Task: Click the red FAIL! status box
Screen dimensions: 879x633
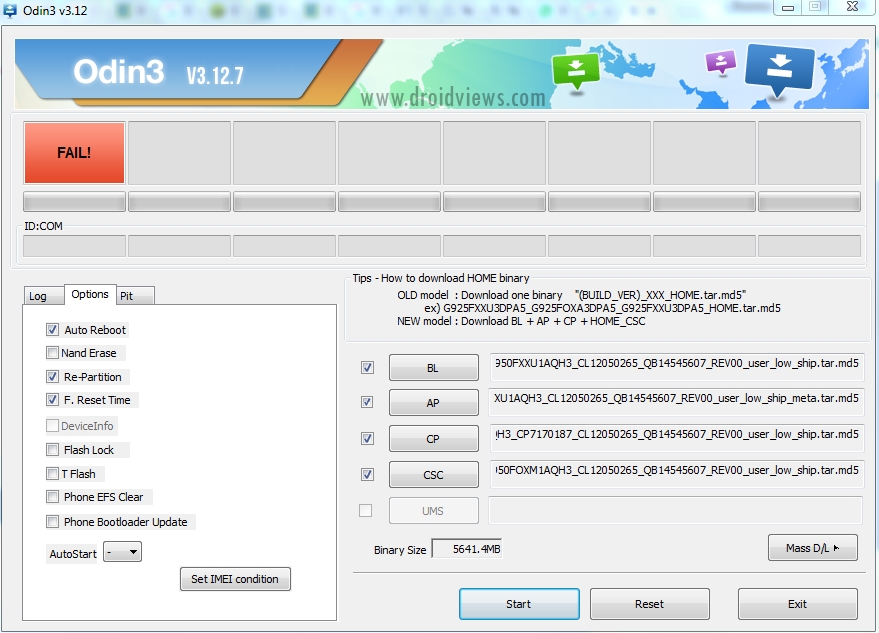Action: 74,153
